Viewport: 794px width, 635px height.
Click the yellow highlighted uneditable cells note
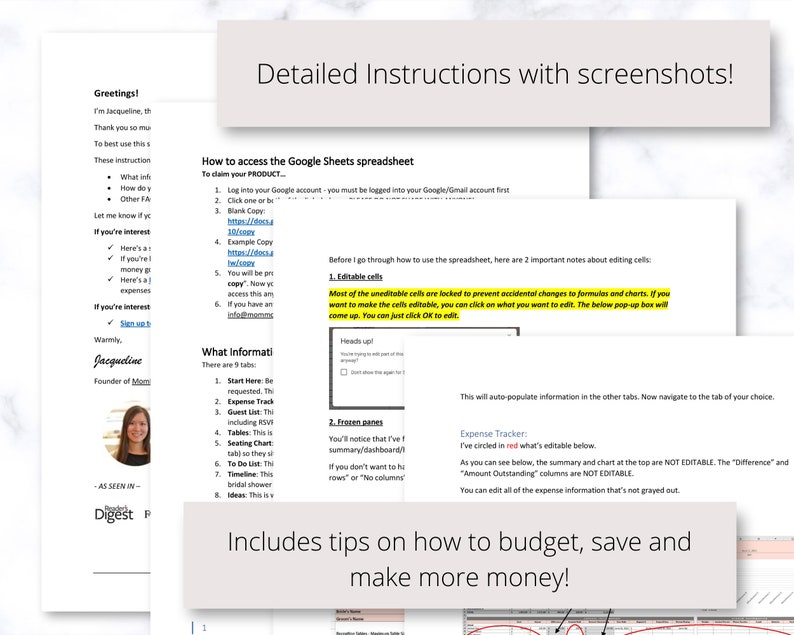(499, 304)
